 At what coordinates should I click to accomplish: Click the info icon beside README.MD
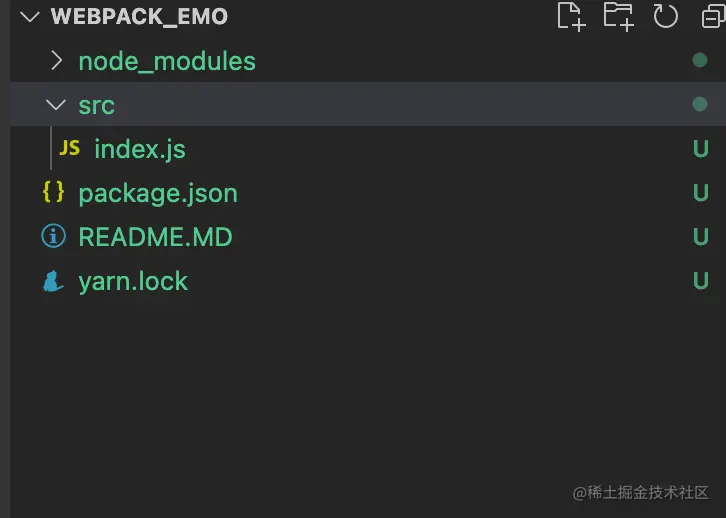[53, 236]
